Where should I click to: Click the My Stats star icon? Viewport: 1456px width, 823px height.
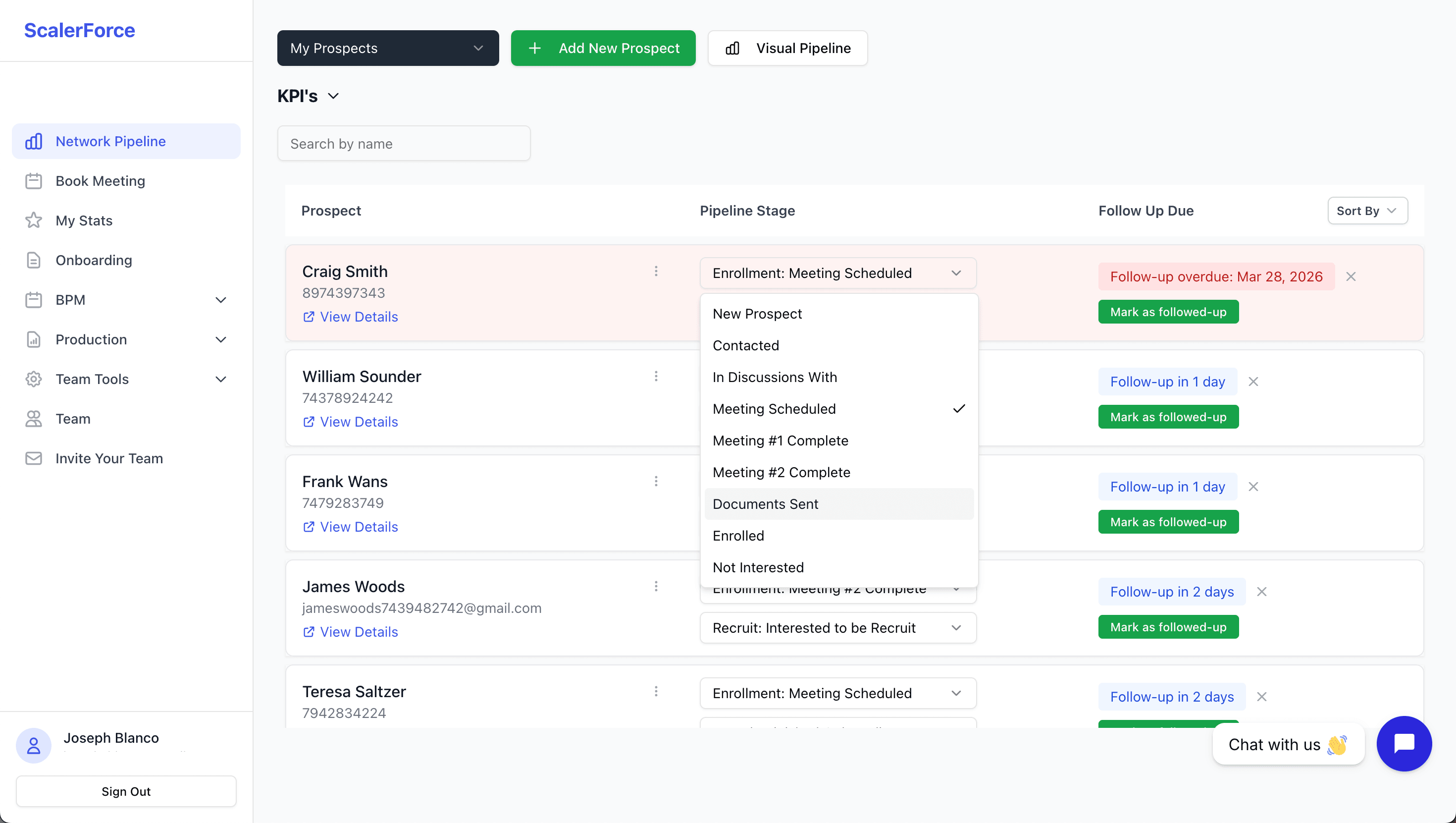click(34, 220)
